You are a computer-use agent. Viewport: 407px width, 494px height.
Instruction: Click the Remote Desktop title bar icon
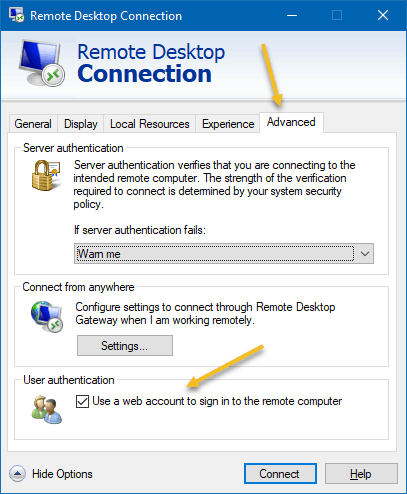(17, 15)
